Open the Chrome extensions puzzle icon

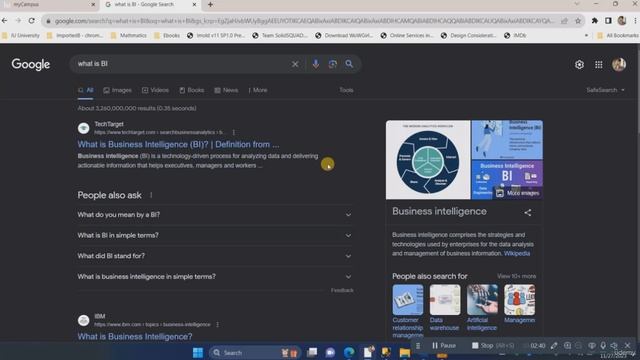tap(595, 20)
